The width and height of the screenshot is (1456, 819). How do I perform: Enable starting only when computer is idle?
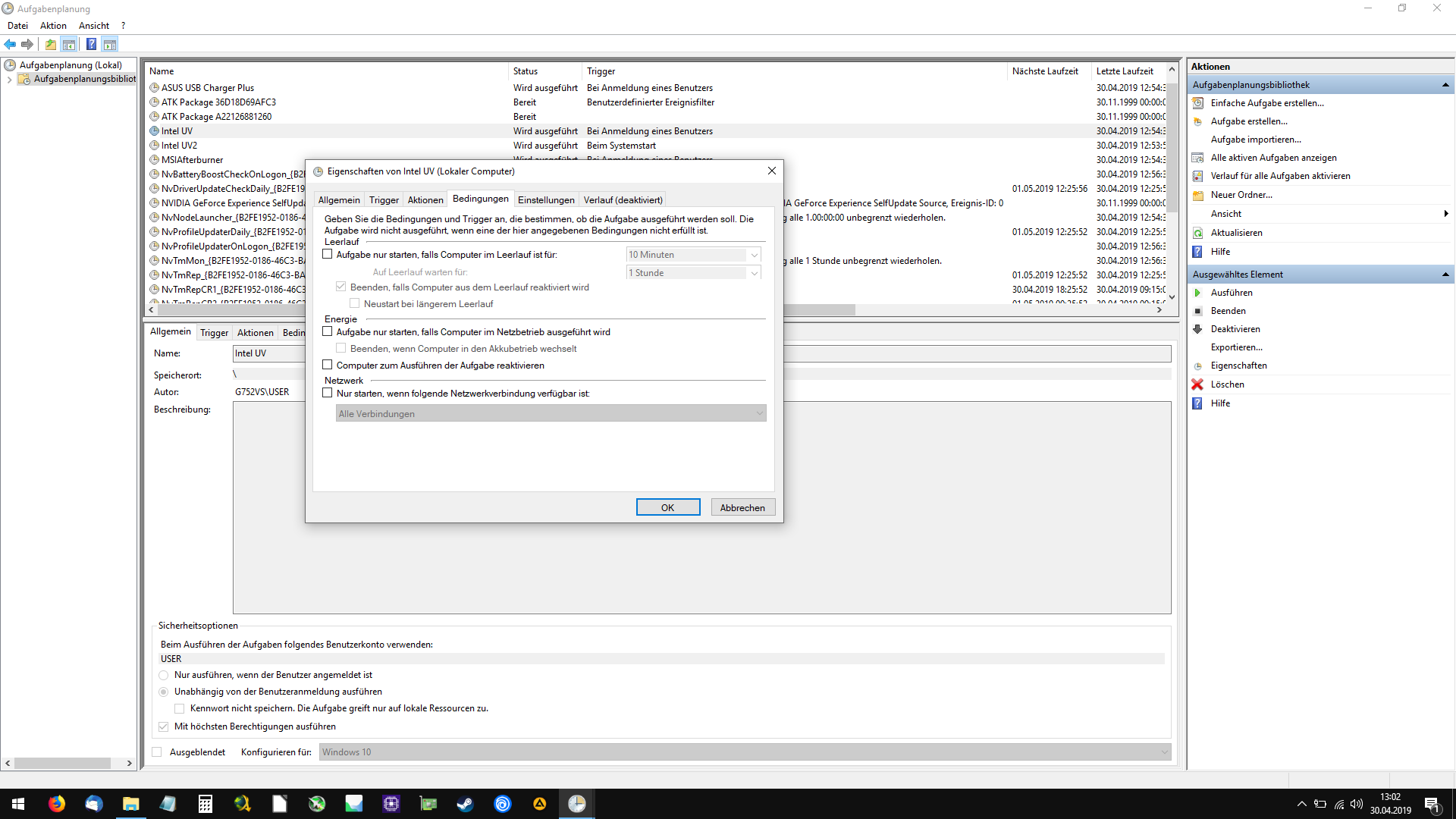click(328, 255)
